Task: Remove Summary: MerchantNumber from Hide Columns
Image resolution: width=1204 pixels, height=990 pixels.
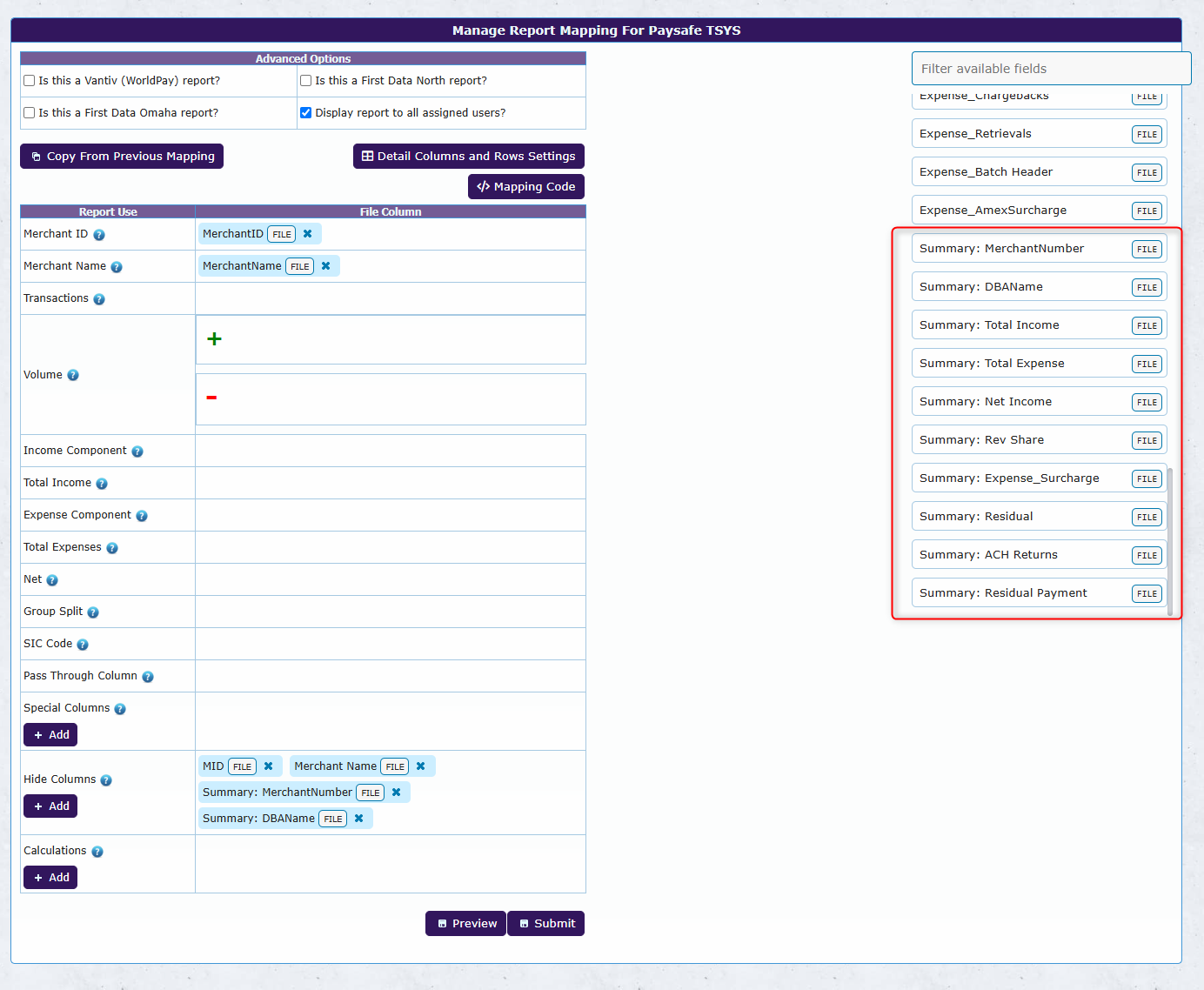Action: tap(397, 793)
